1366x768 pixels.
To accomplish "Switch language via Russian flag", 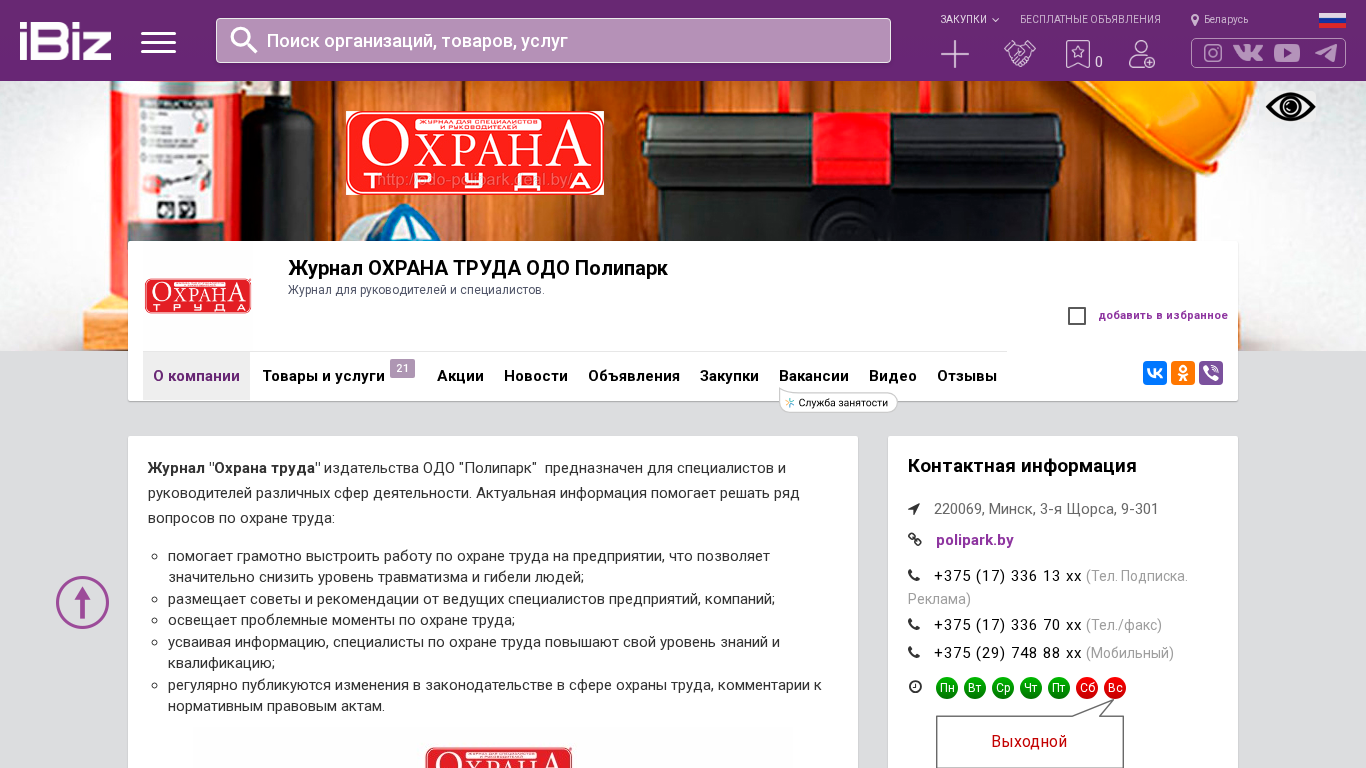I will point(1332,20).
